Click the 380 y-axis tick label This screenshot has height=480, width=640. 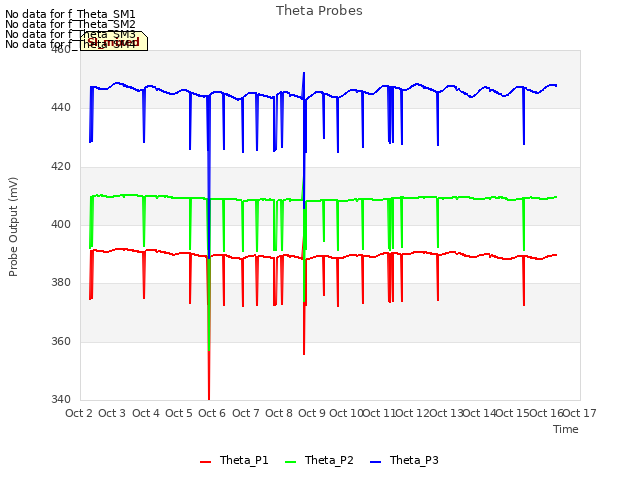click(61, 282)
